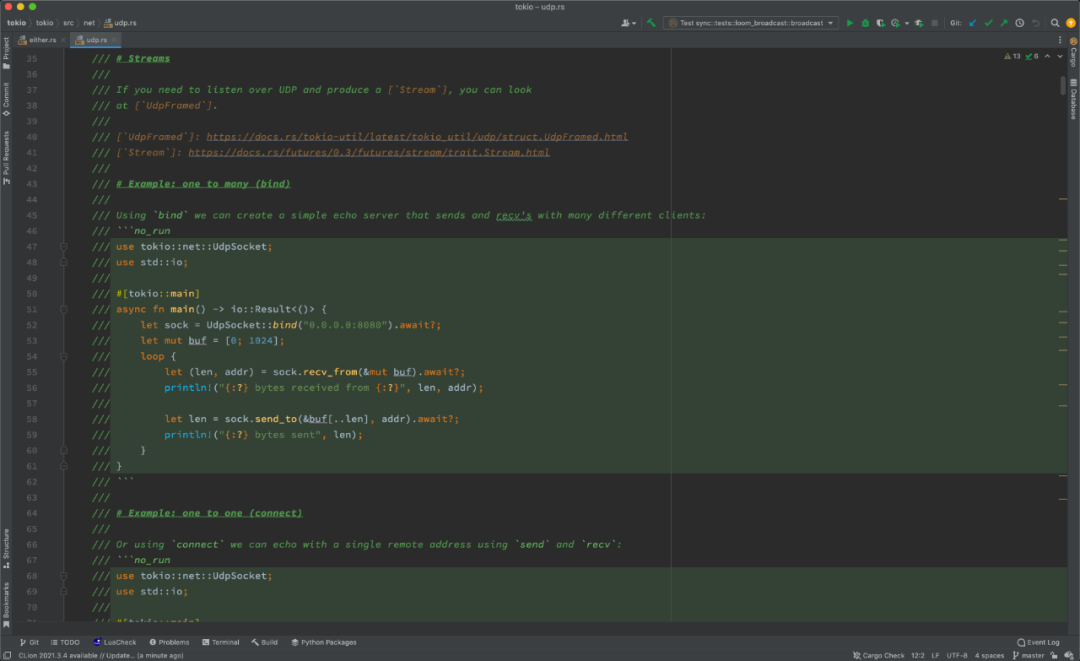Collapse the loop fold at line 54
Image resolution: width=1080 pixels, height=661 pixels.
pyautogui.click(x=63, y=357)
